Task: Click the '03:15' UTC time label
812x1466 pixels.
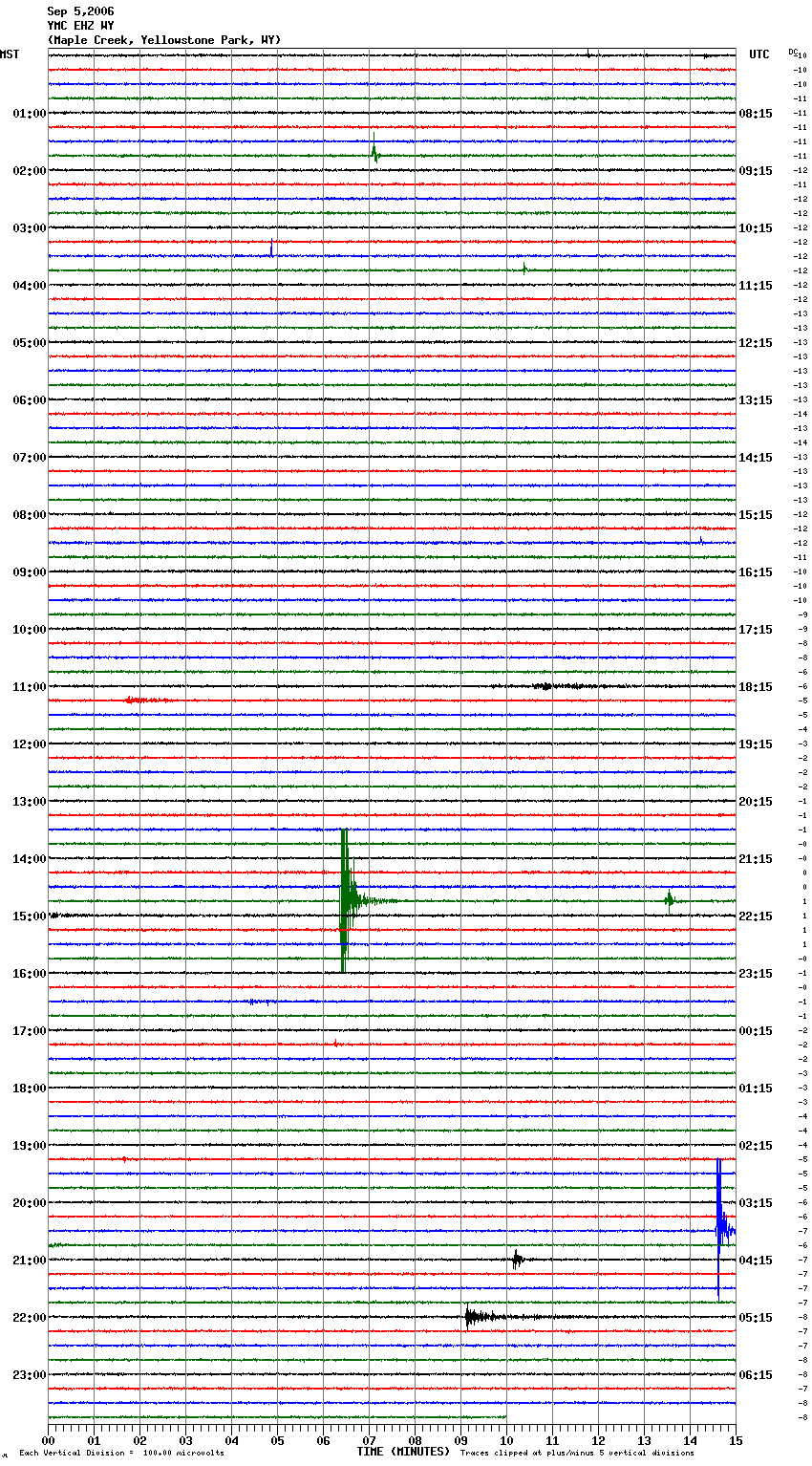Action: [x=756, y=1203]
